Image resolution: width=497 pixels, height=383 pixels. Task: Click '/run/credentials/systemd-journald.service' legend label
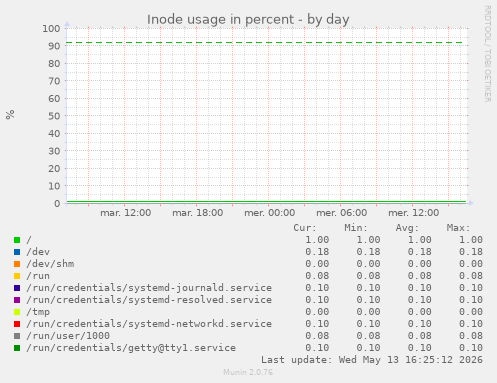(149, 288)
